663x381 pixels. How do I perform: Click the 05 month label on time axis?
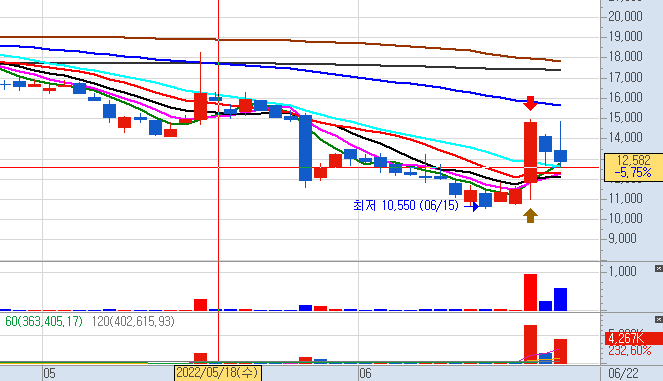(x=49, y=373)
